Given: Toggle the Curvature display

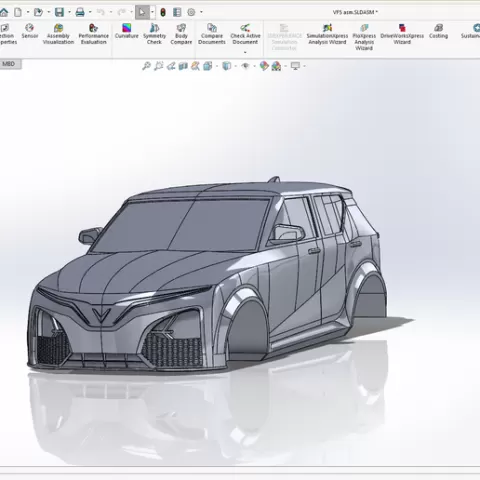Looking at the screenshot, I should [x=127, y=31].
